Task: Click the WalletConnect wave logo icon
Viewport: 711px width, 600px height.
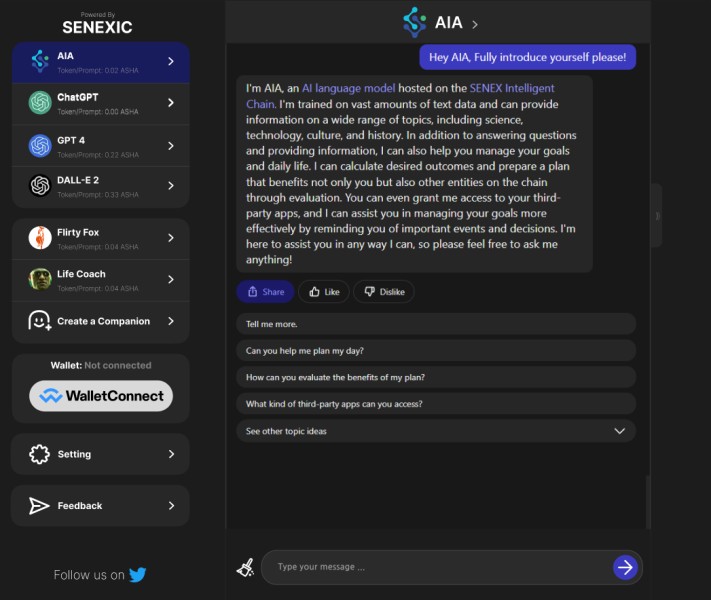Action: click(x=51, y=396)
